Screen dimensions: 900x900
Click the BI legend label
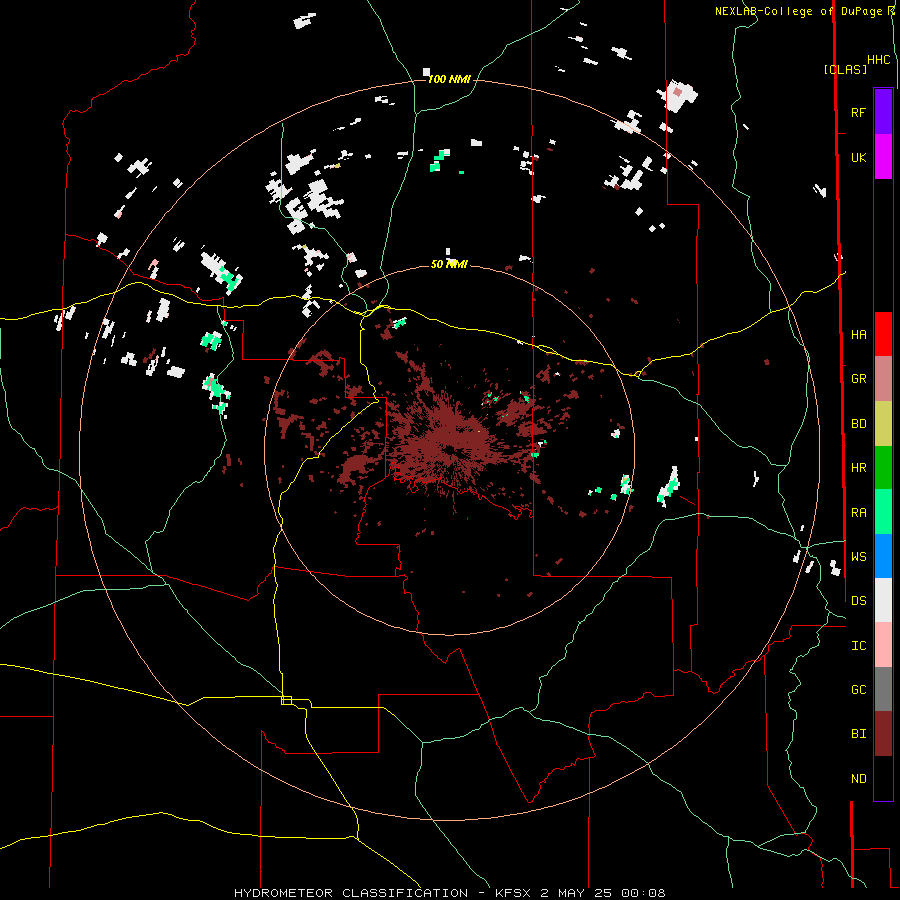point(858,734)
